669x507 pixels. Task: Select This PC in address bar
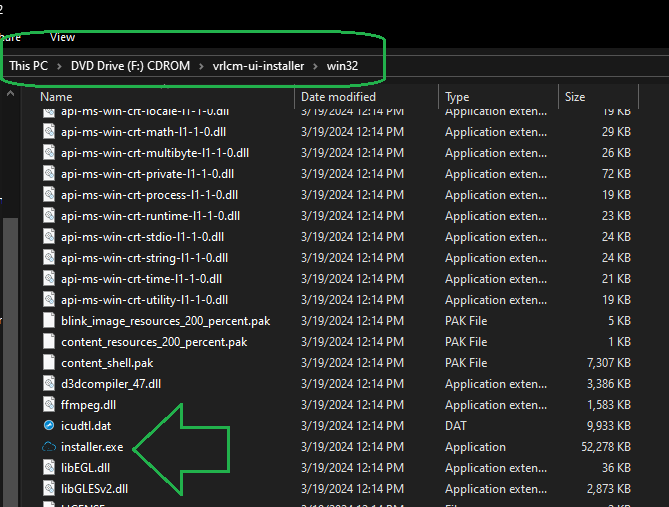pyautogui.click(x=29, y=66)
